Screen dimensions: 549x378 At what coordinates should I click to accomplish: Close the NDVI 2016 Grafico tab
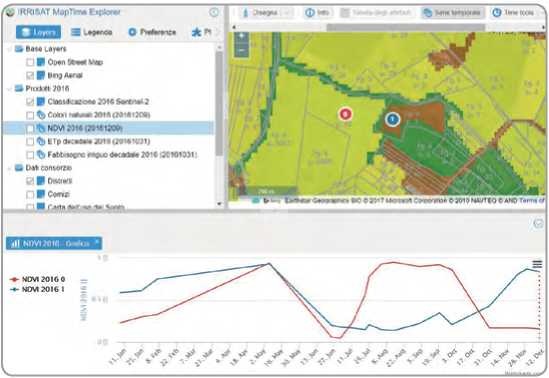pos(97,242)
